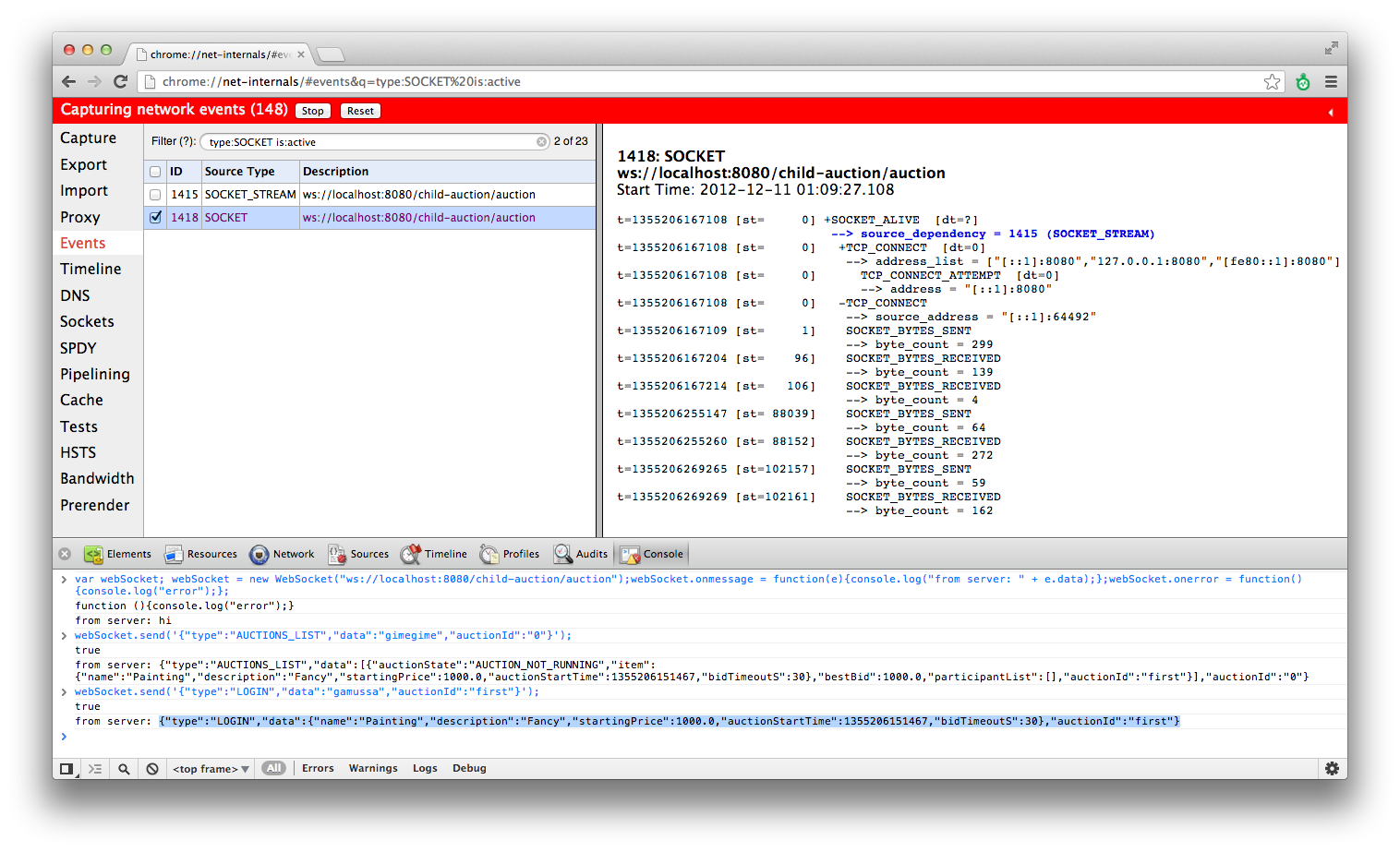Show the DevTools Timeline panel

[x=434, y=554]
